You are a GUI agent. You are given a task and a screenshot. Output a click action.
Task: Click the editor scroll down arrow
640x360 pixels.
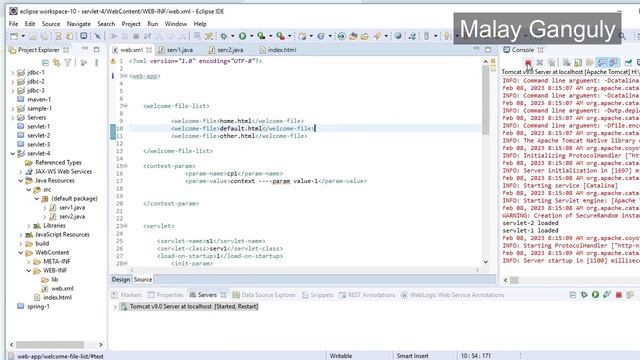click(x=485, y=262)
